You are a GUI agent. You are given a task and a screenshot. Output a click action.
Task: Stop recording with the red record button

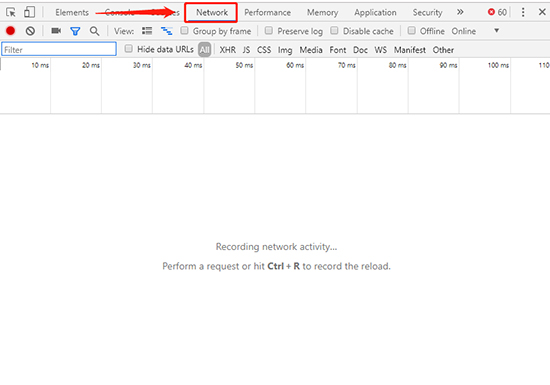click(11, 31)
